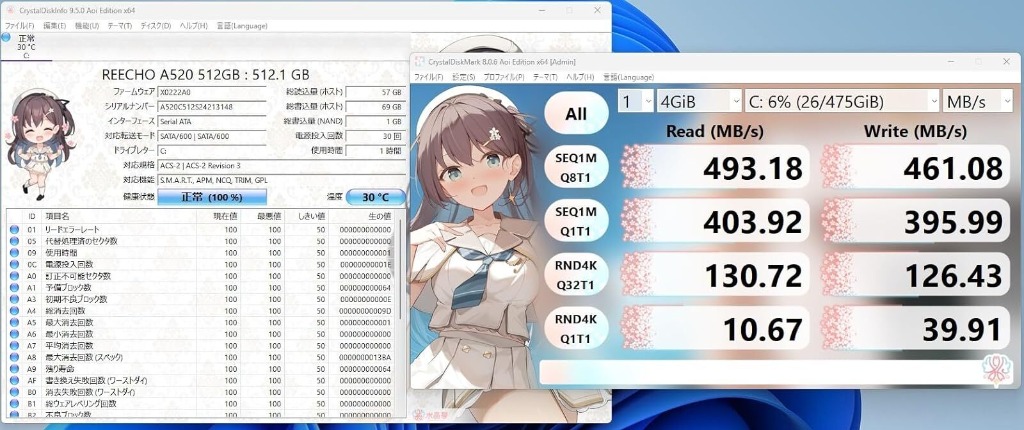Run All benchmarks in CrystalDiskMark
The width and height of the screenshot is (1024, 430).
[x=576, y=114]
